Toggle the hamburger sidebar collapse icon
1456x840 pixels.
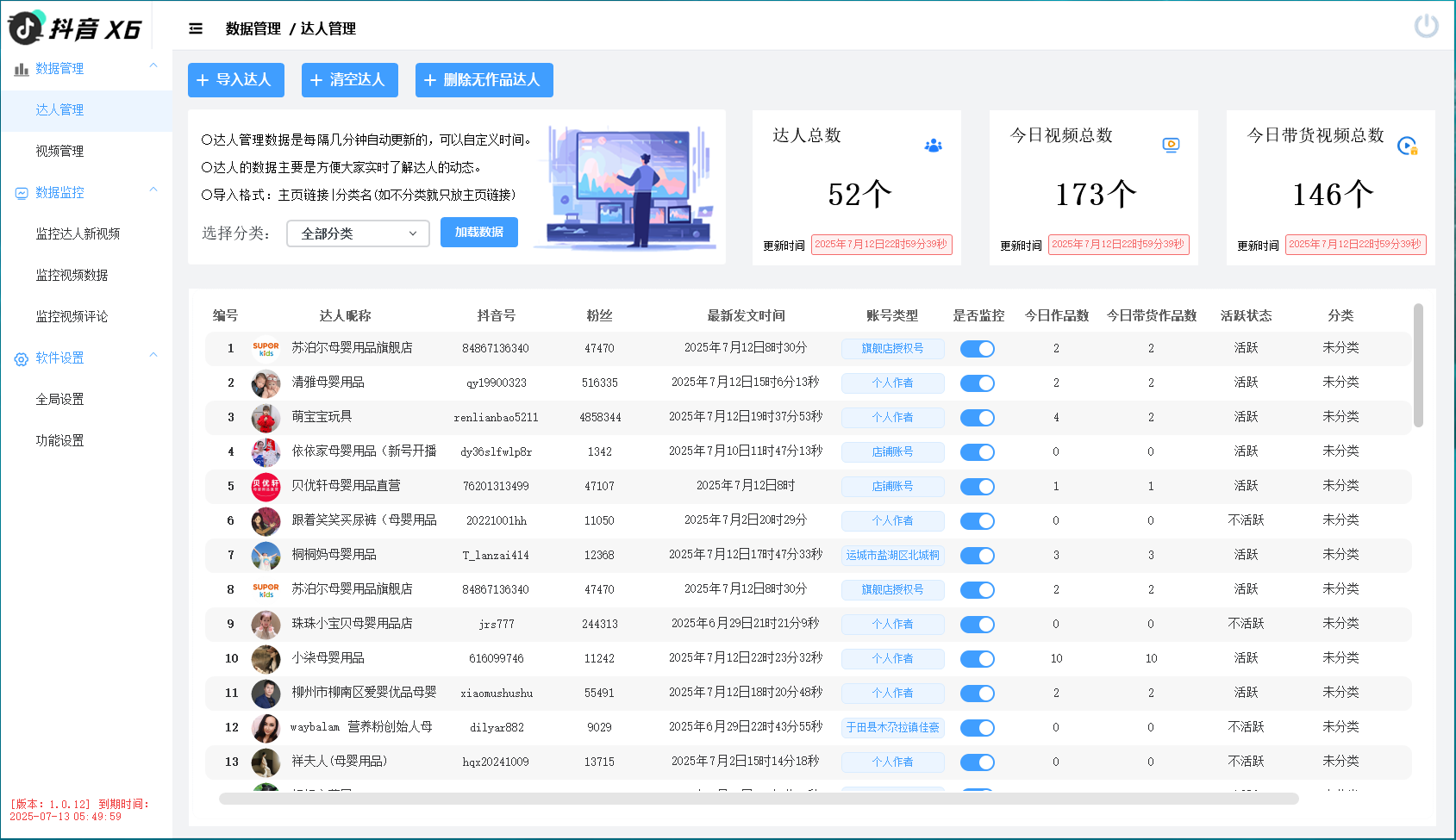[x=196, y=28]
